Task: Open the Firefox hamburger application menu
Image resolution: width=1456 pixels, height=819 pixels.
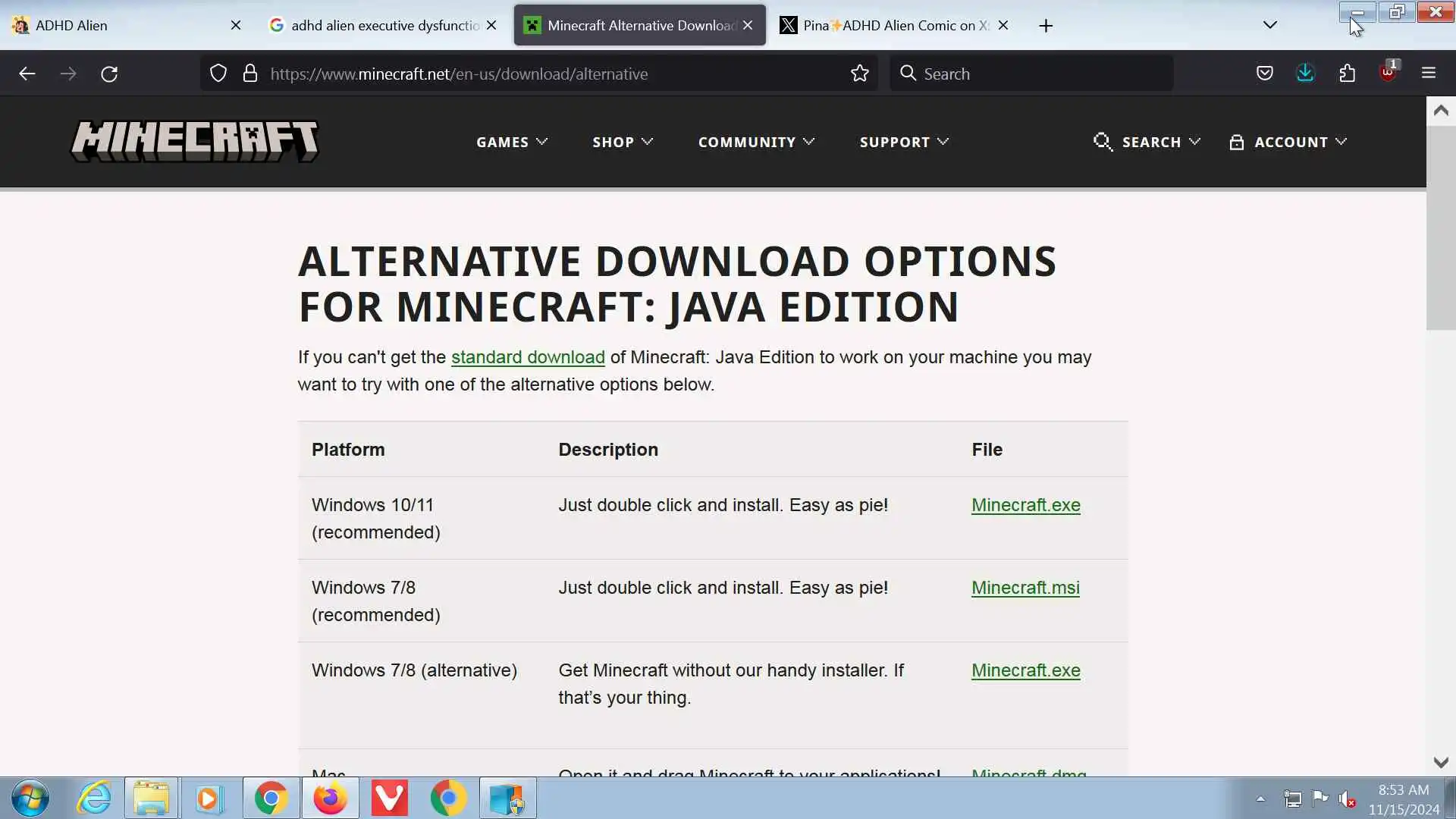Action: [x=1429, y=74]
